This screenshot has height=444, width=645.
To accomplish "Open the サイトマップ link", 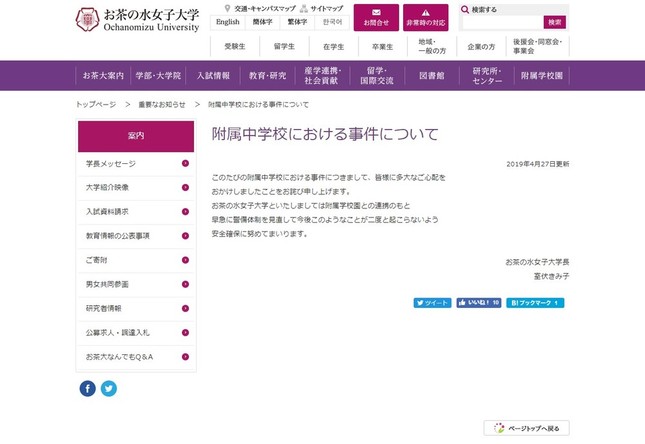I will (x=323, y=8).
